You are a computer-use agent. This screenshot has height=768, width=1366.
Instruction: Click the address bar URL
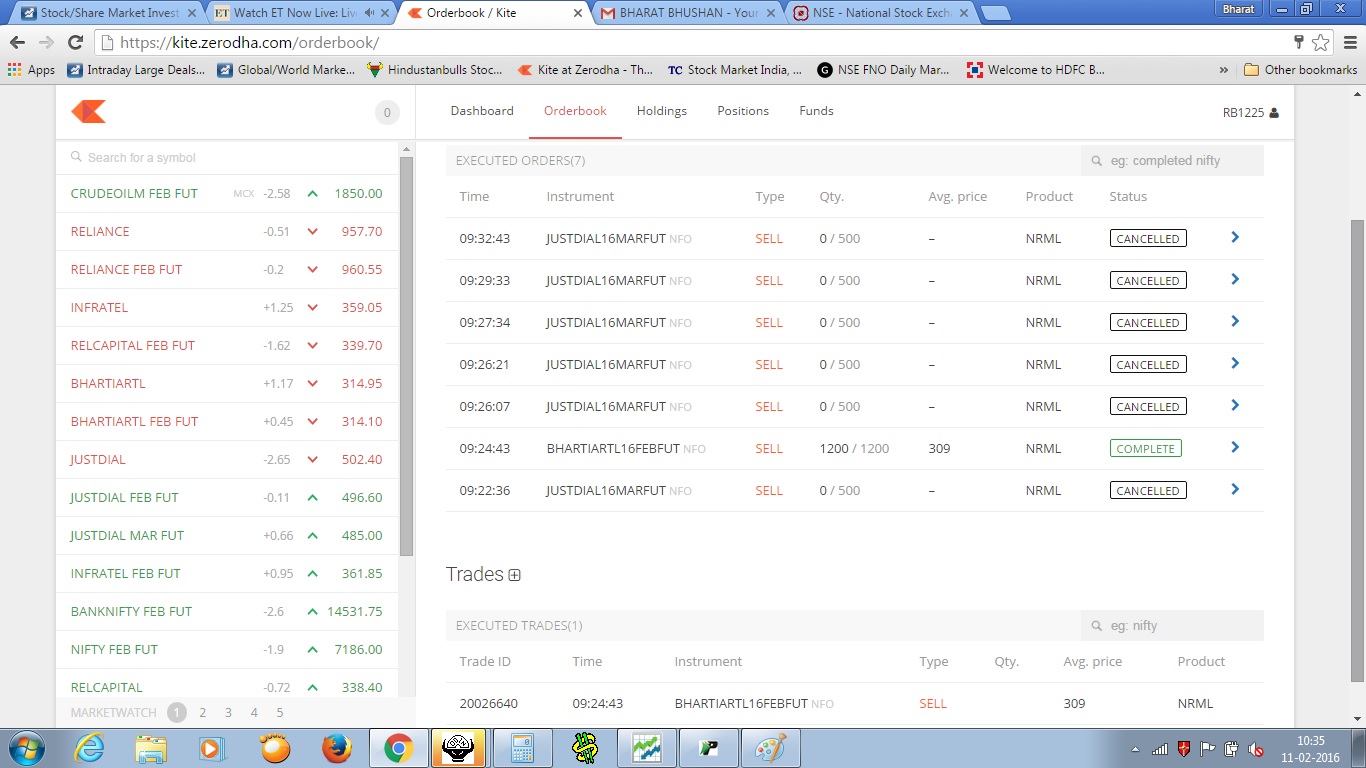[x=249, y=43]
